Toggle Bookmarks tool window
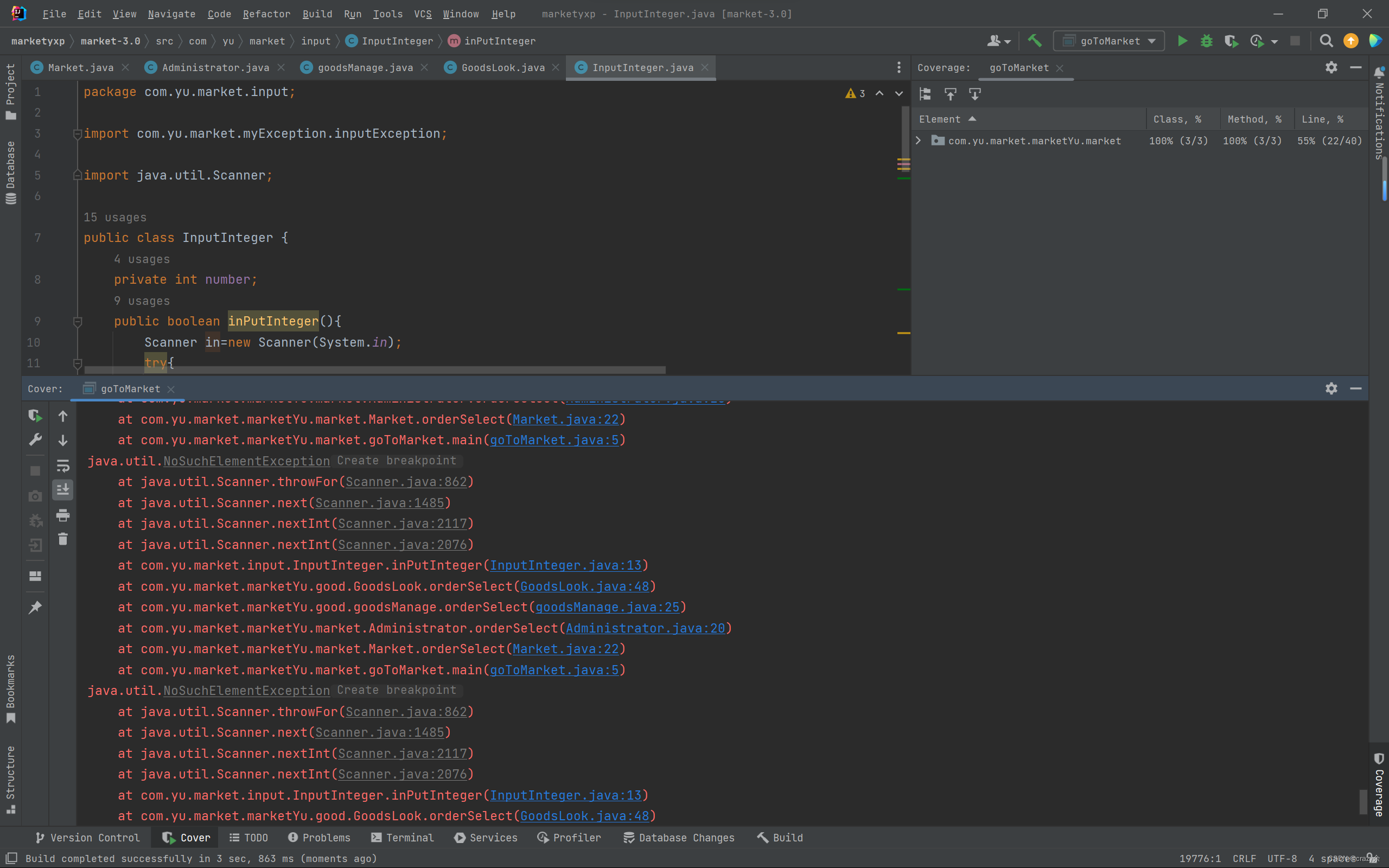This screenshot has height=868, width=1389. pyautogui.click(x=10, y=689)
